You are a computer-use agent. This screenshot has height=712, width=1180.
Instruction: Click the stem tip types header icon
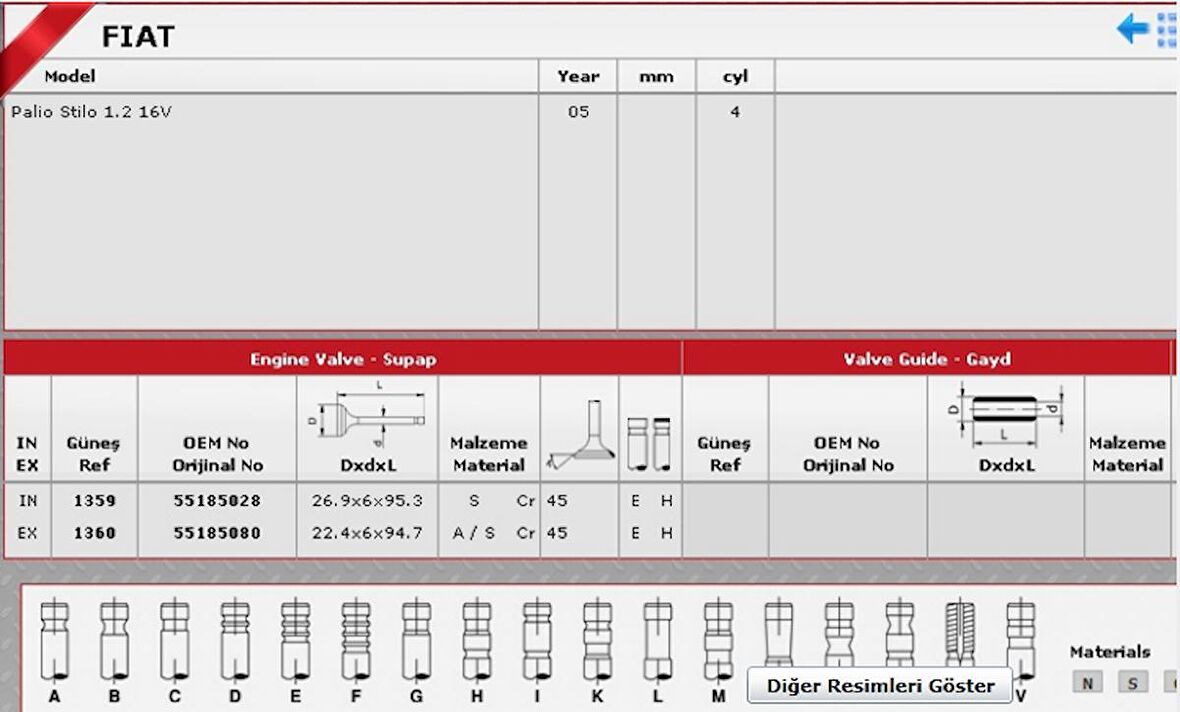pyautogui.click(x=649, y=444)
